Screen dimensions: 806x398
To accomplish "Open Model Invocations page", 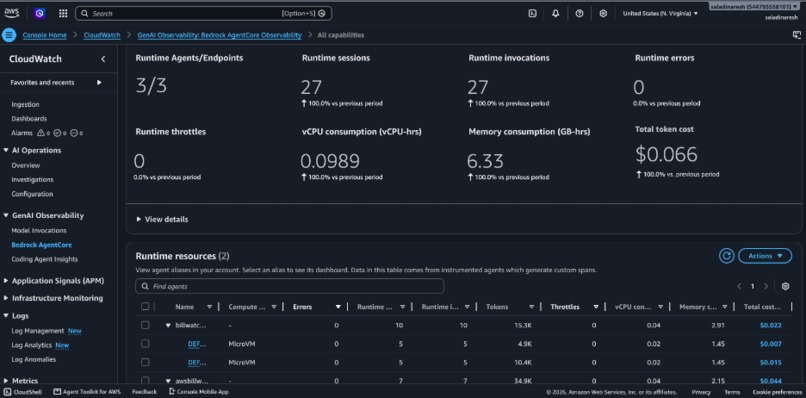I will (x=39, y=230).
